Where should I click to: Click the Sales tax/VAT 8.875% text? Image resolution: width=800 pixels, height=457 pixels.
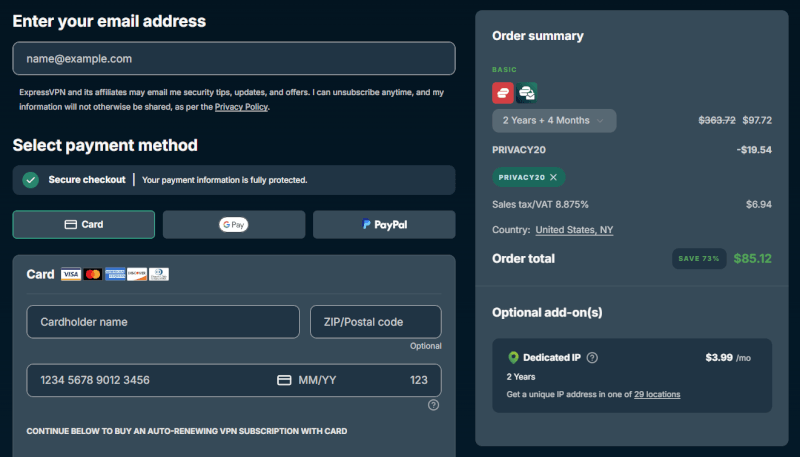540,205
